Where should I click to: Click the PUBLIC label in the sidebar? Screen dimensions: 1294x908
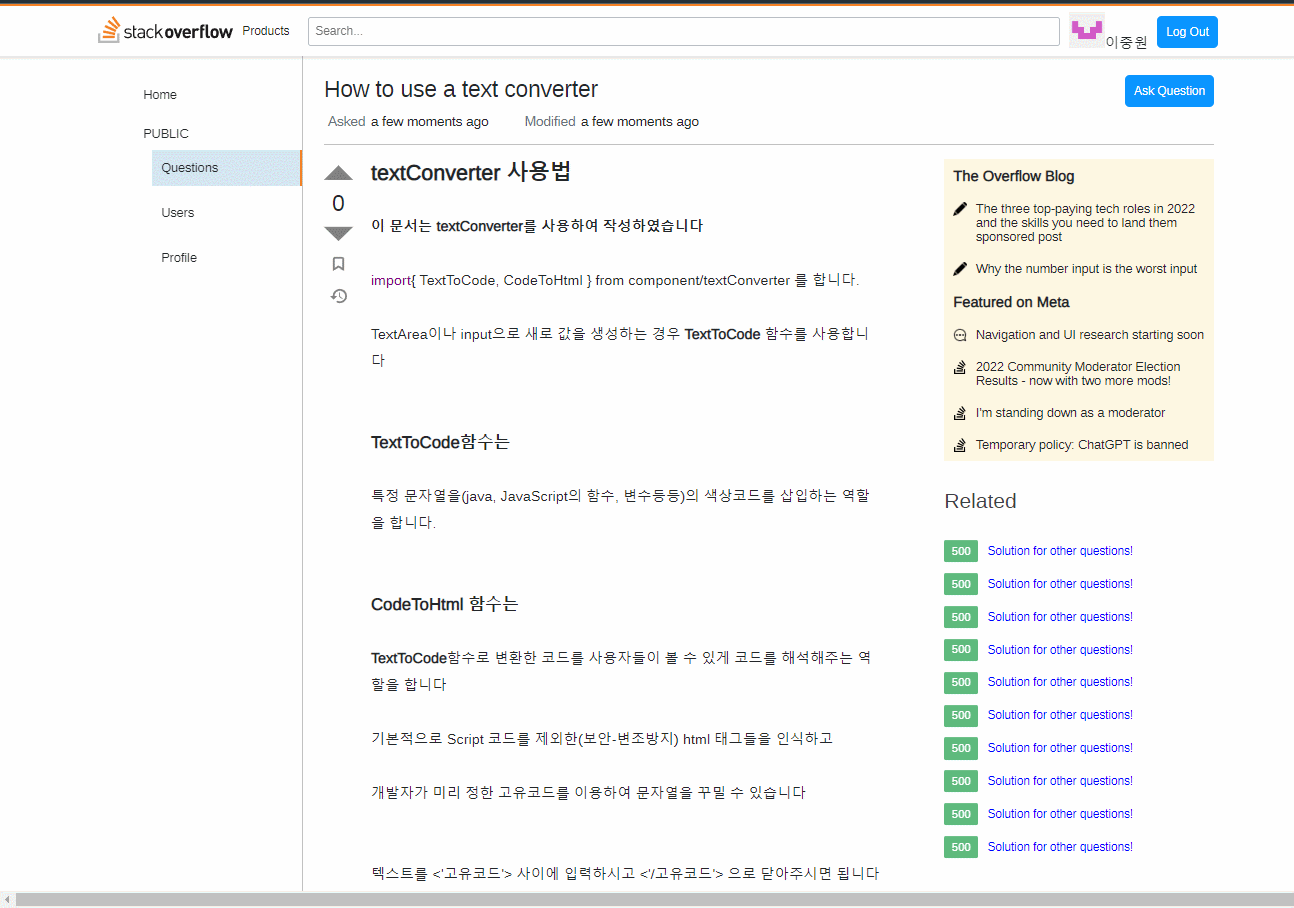pyautogui.click(x=166, y=134)
